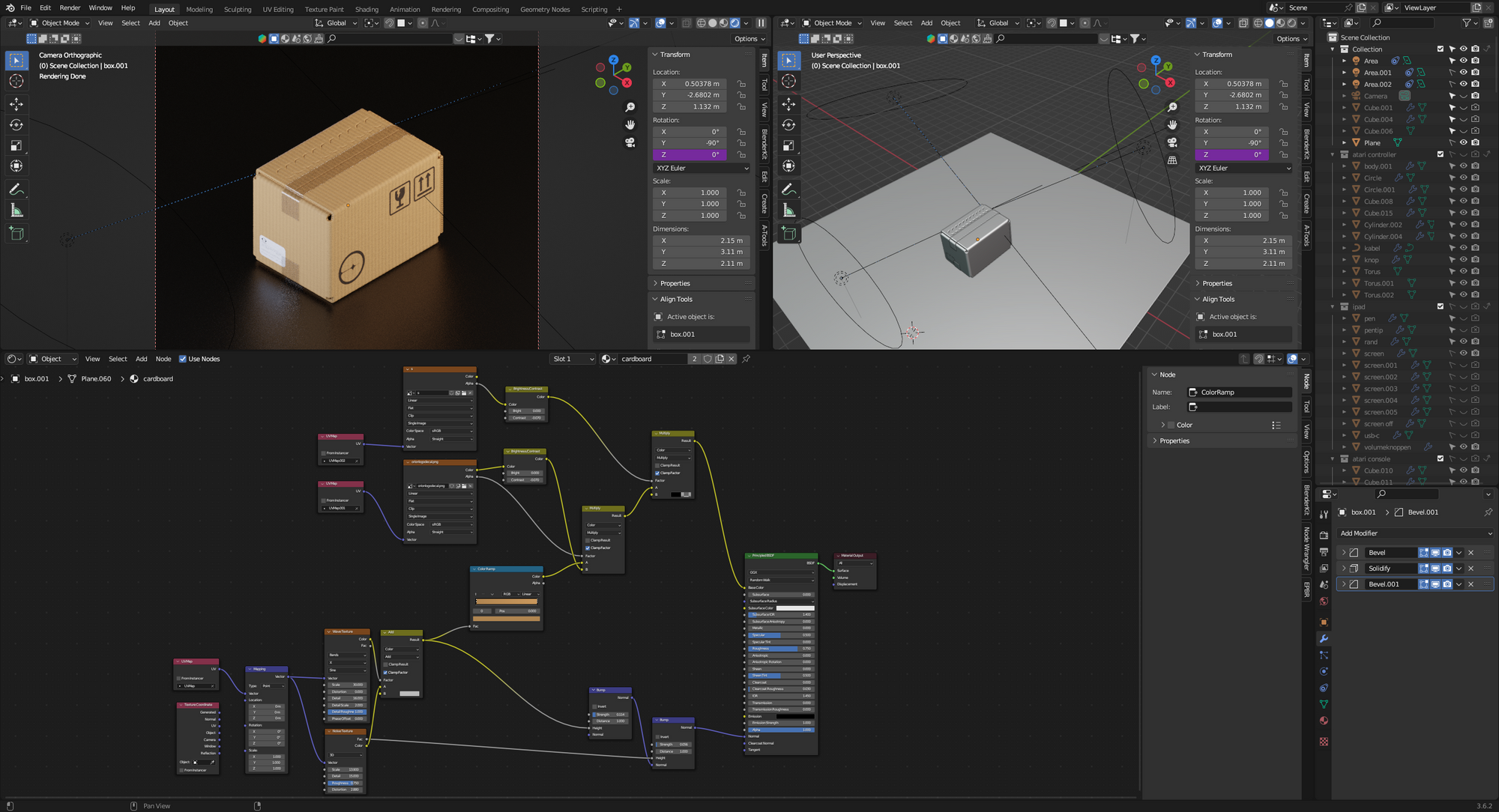This screenshot has height=812, width=1499.
Task: Open the Modifier properties wrench tab
Action: pos(1324,639)
